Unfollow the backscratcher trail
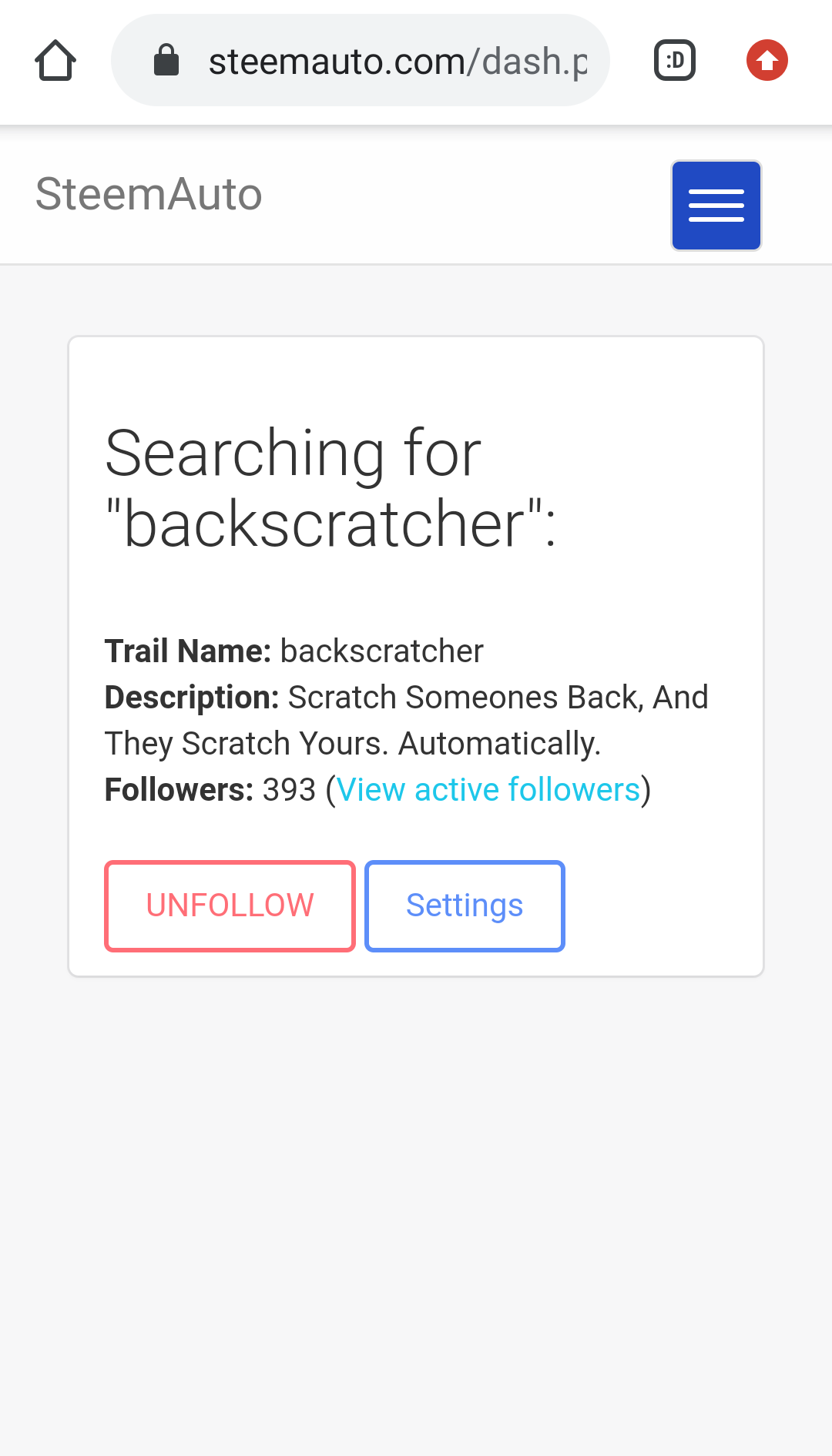Image resolution: width=832 pixels, height=1456 pixels. coord(229,905)
